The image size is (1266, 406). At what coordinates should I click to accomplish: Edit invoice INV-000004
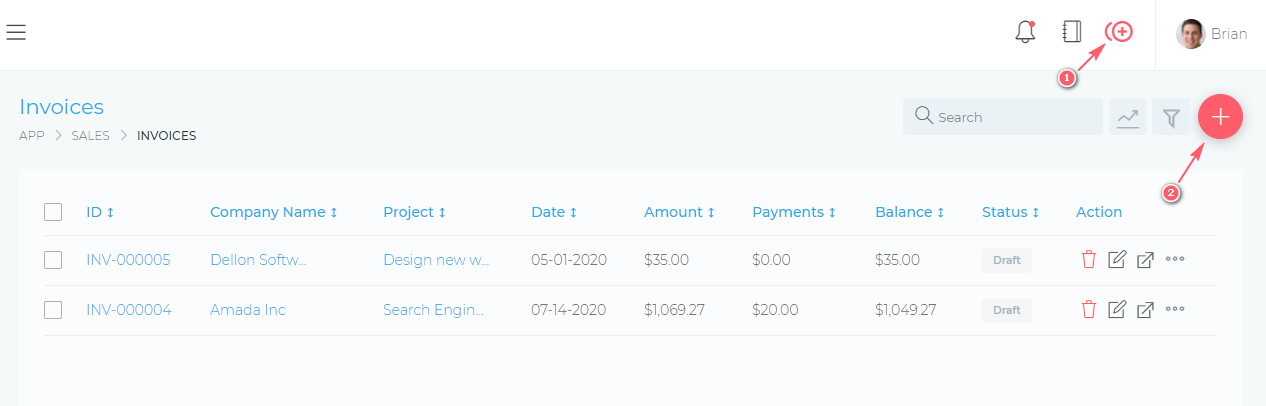click(1117, 310)
